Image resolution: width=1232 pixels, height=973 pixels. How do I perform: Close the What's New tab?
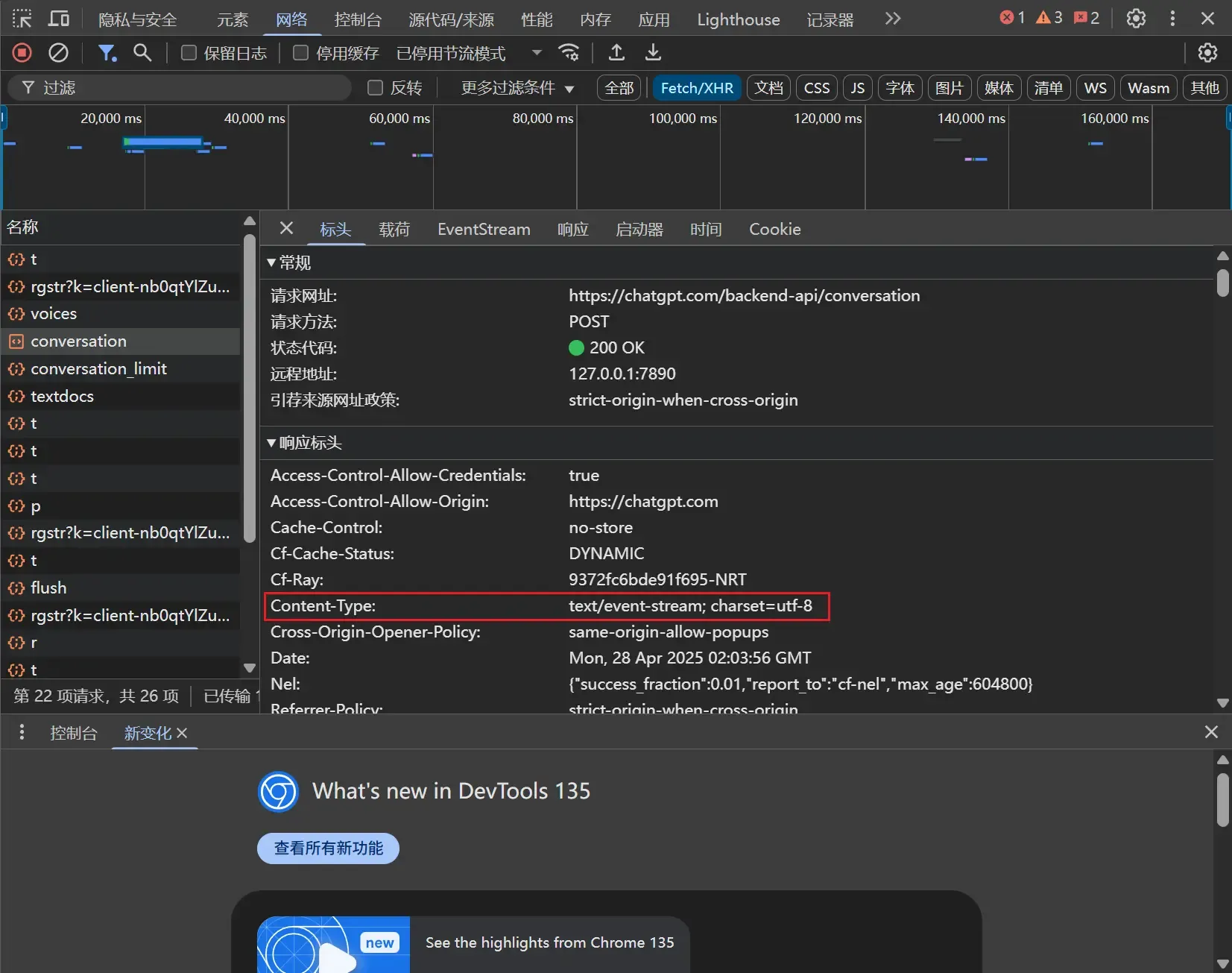click(182, 734)
